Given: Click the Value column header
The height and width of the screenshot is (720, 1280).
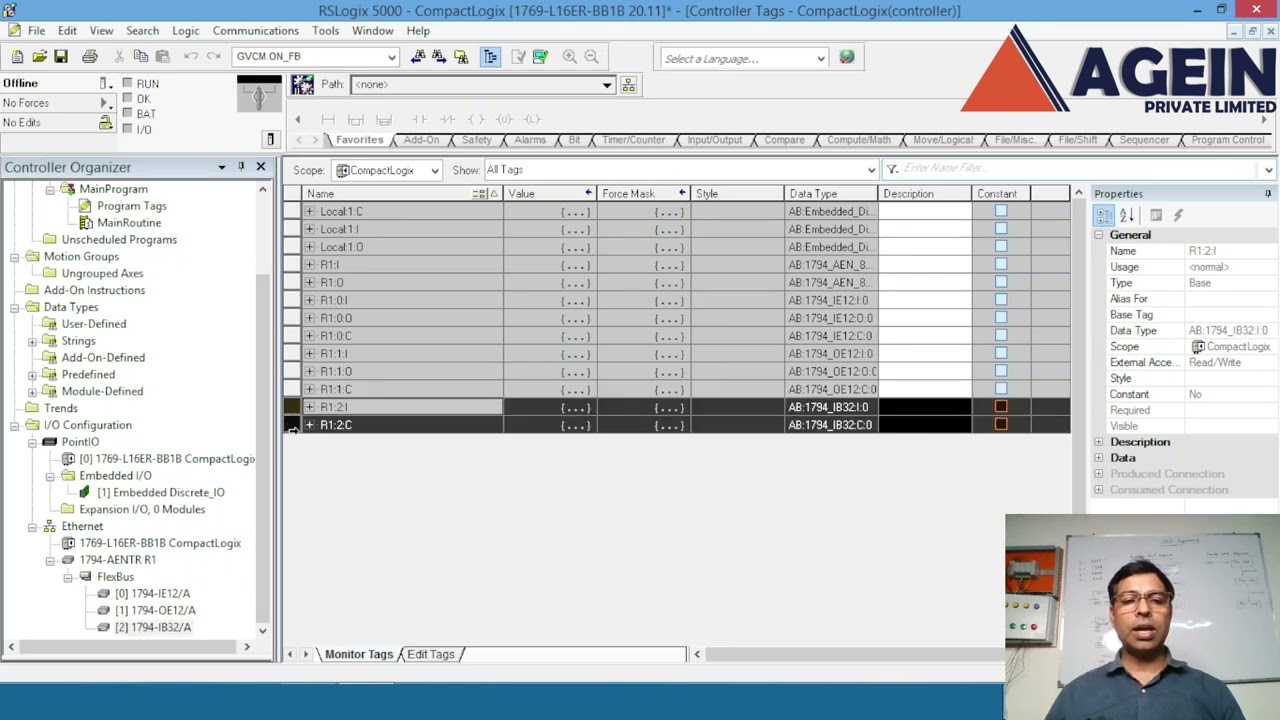Looking at the screenshot, I should click(549, 194).
